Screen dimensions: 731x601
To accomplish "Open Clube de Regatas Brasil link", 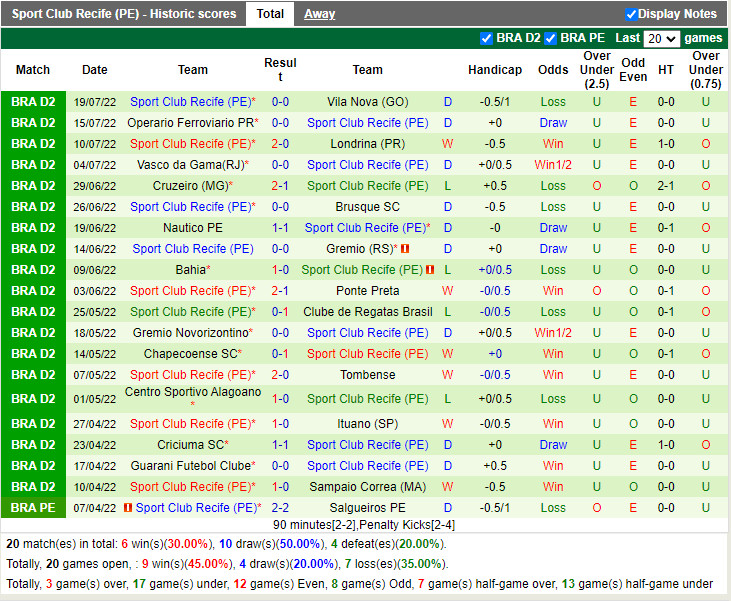I will coord(367,312).
